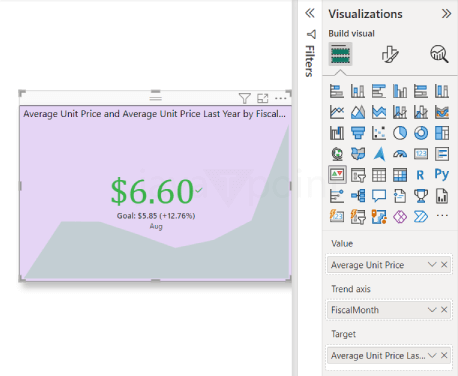
Task: Remove Average Unit Price Last Year target
Action: coord(444,355)
